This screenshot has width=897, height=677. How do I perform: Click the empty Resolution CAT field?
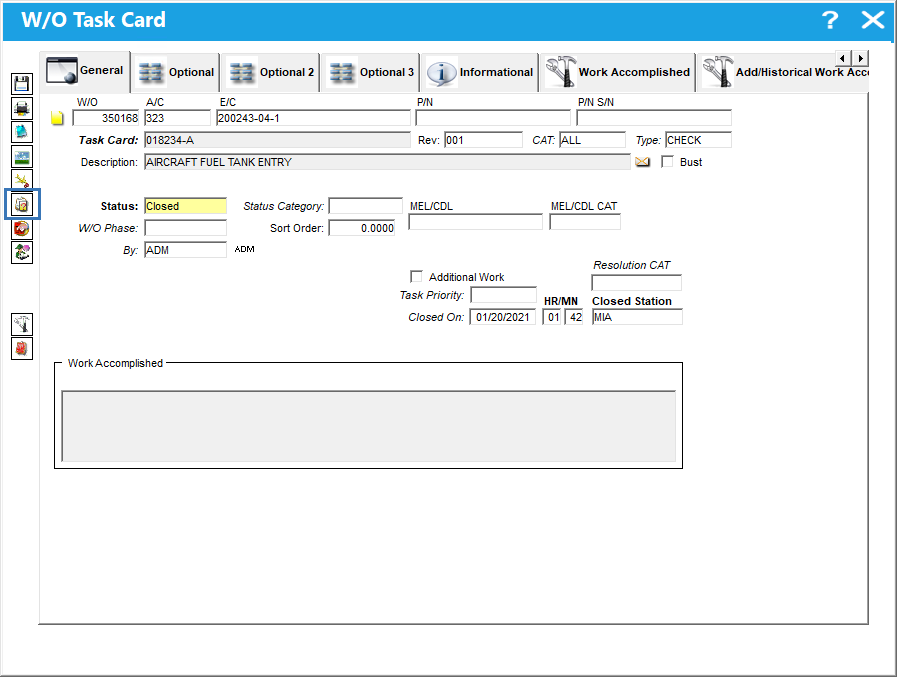click(x=636, y=283)
